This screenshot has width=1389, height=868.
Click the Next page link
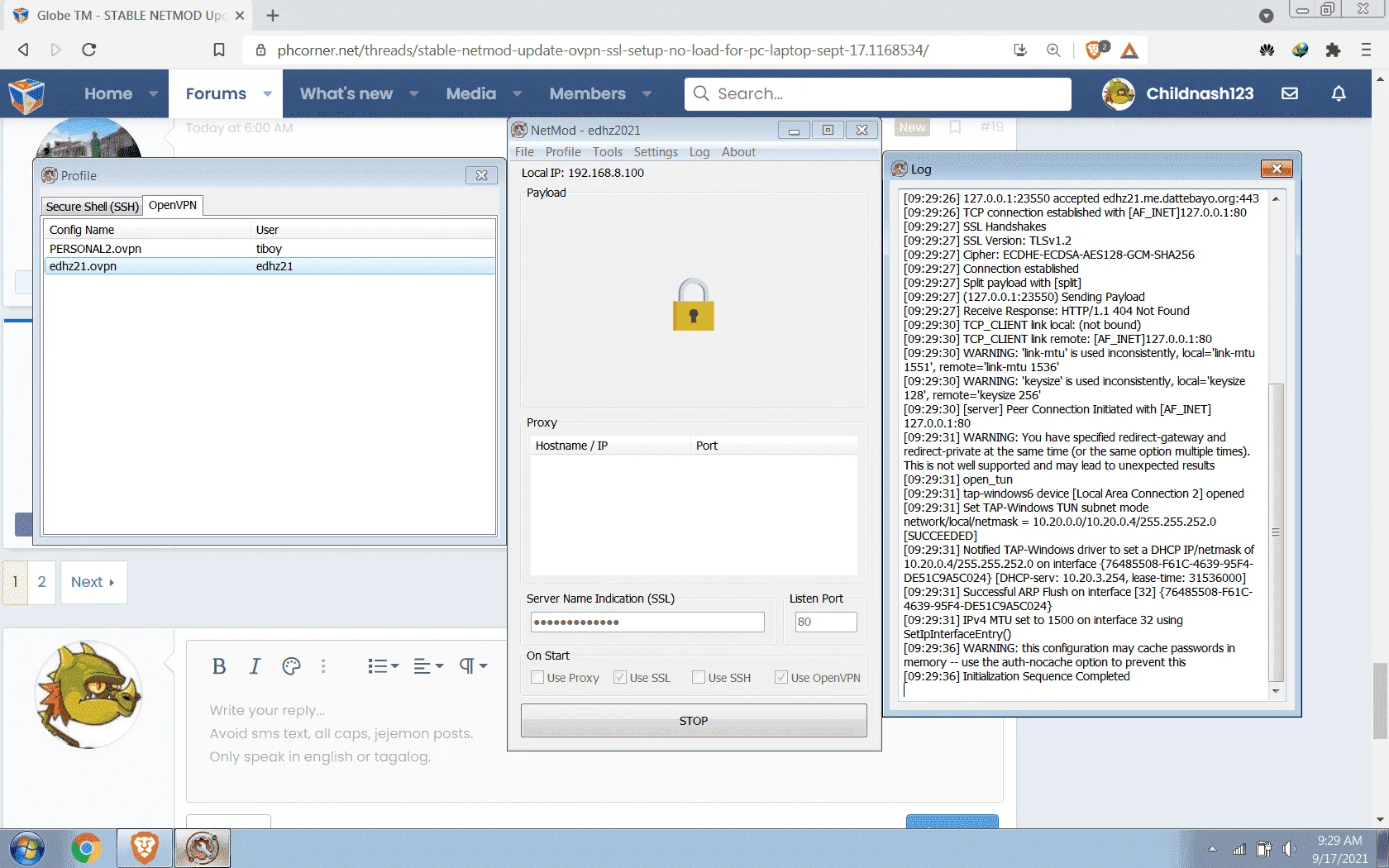[x=93, y=582]
